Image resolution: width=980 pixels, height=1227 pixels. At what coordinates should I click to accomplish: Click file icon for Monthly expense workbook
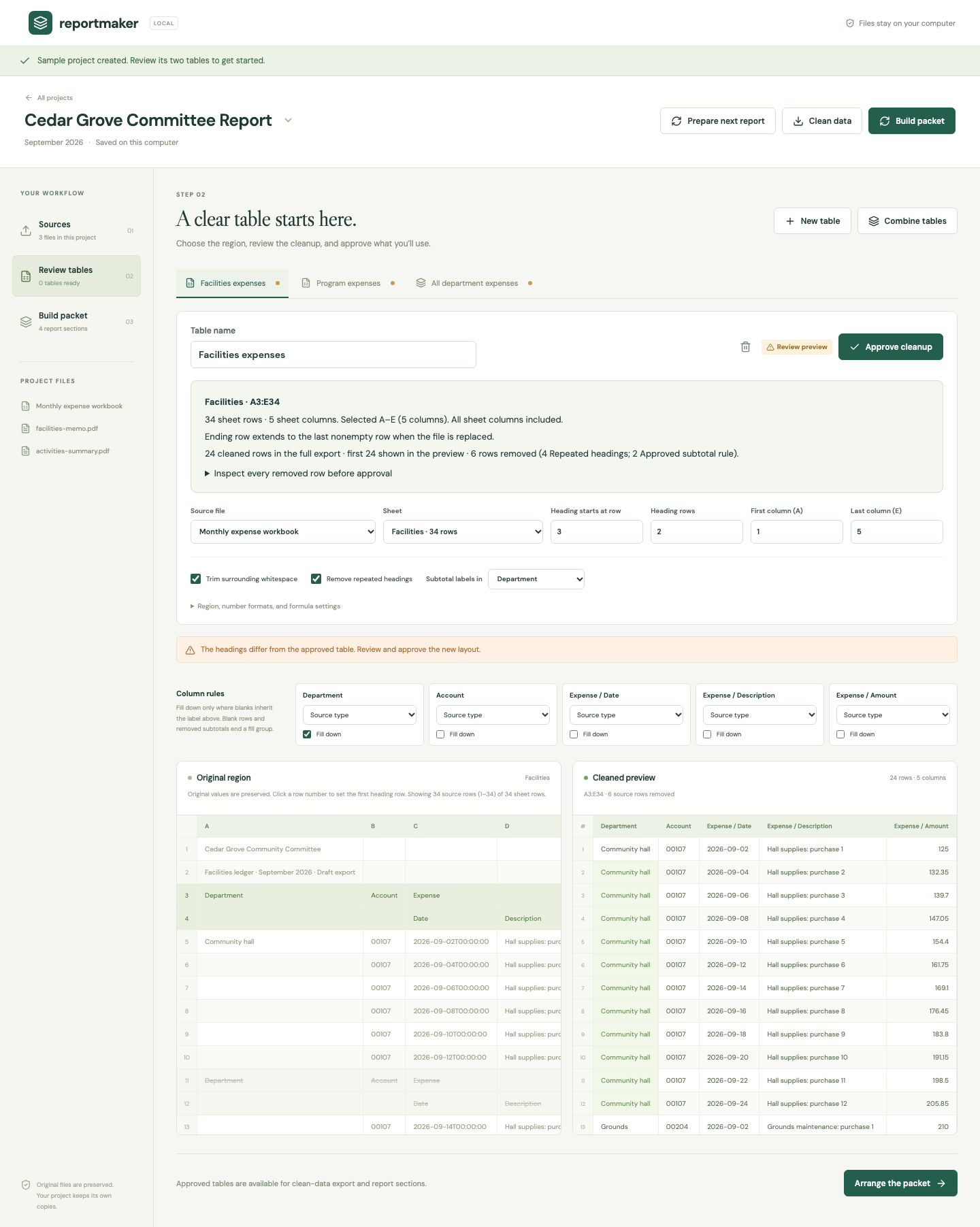tap(25, 406)
